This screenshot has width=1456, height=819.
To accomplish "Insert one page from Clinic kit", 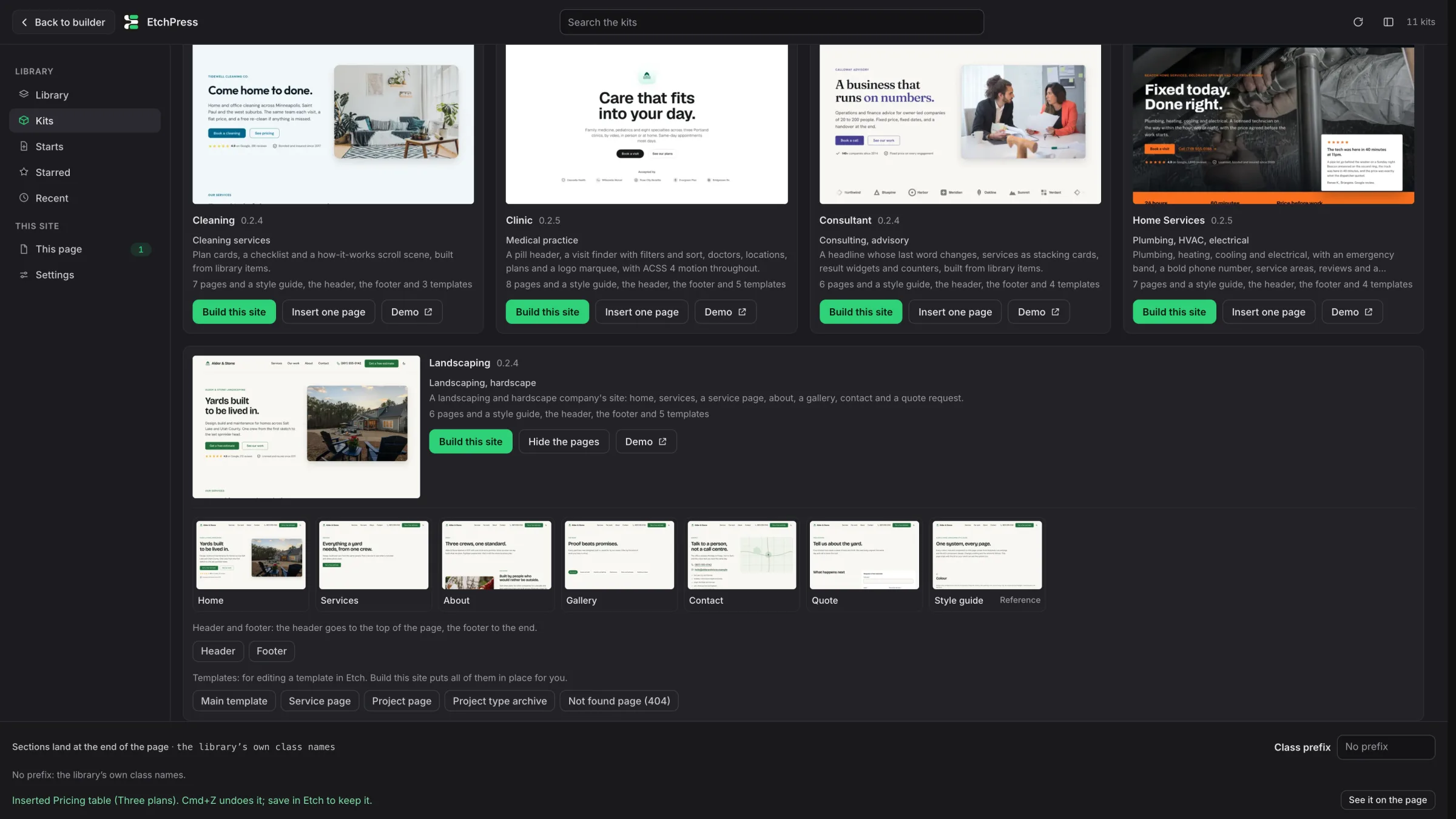I will coord(642,312).
